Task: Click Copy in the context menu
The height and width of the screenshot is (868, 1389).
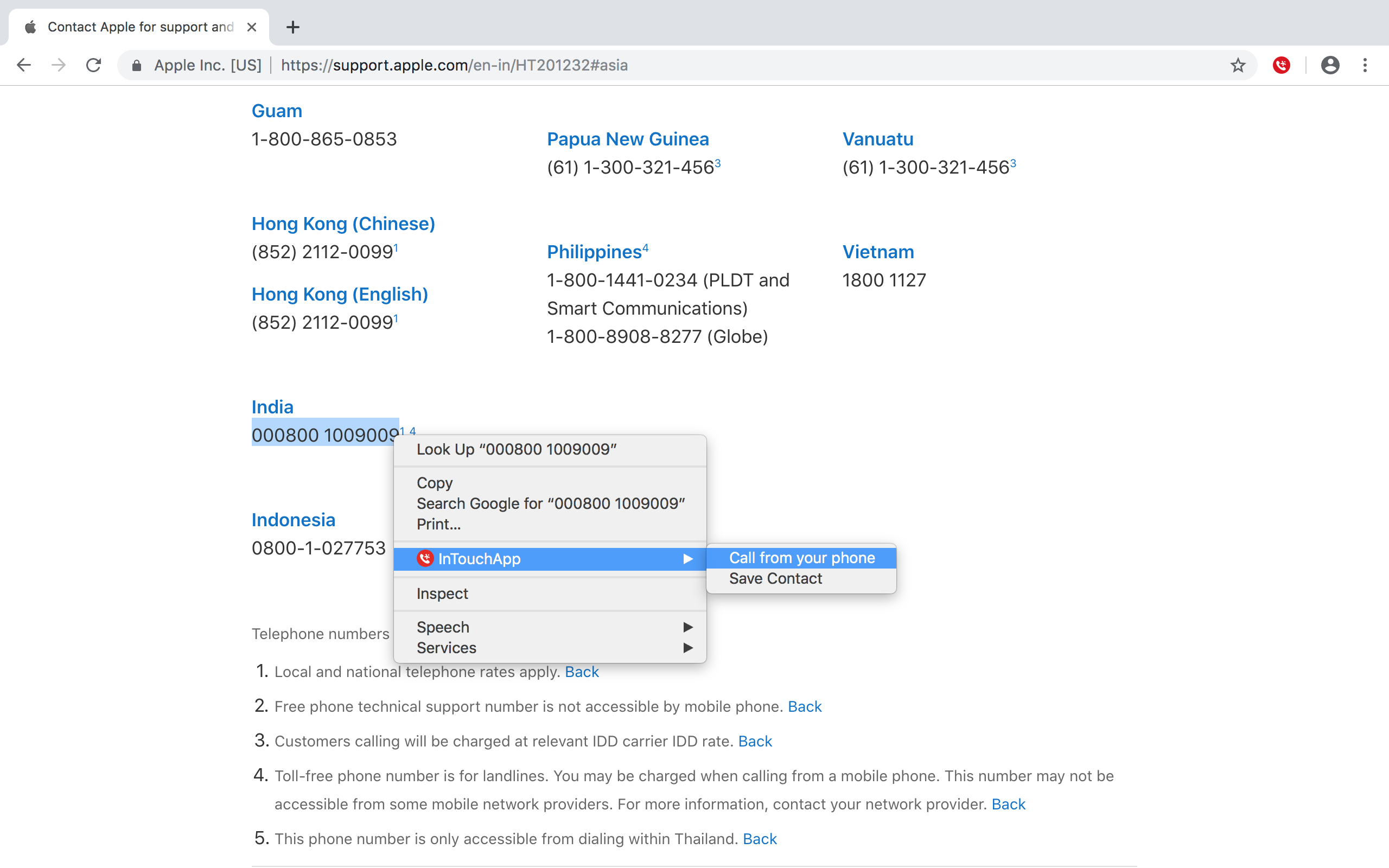Action: (435, 483)
